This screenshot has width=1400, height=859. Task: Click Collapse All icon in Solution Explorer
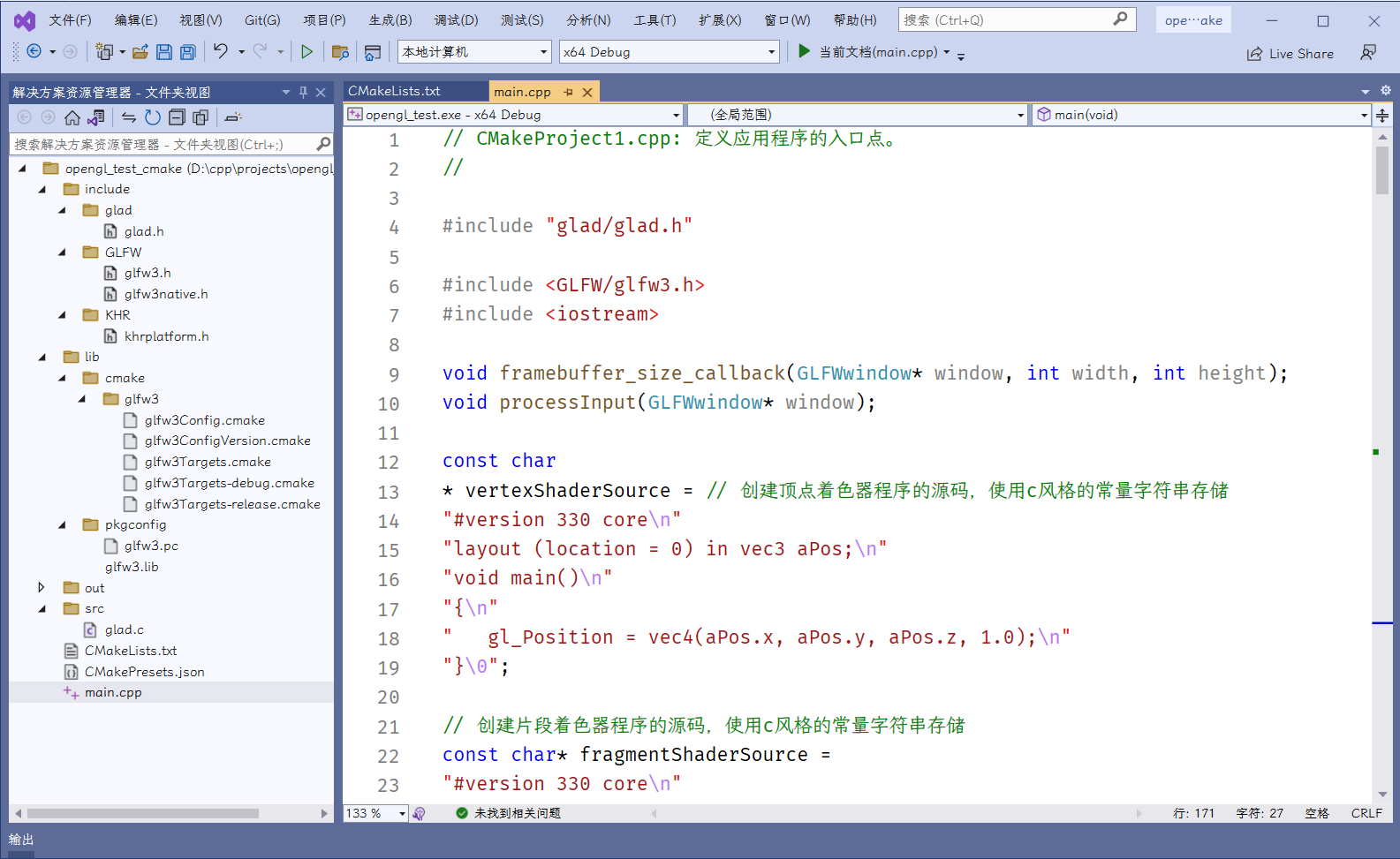(x=177, y=117)
